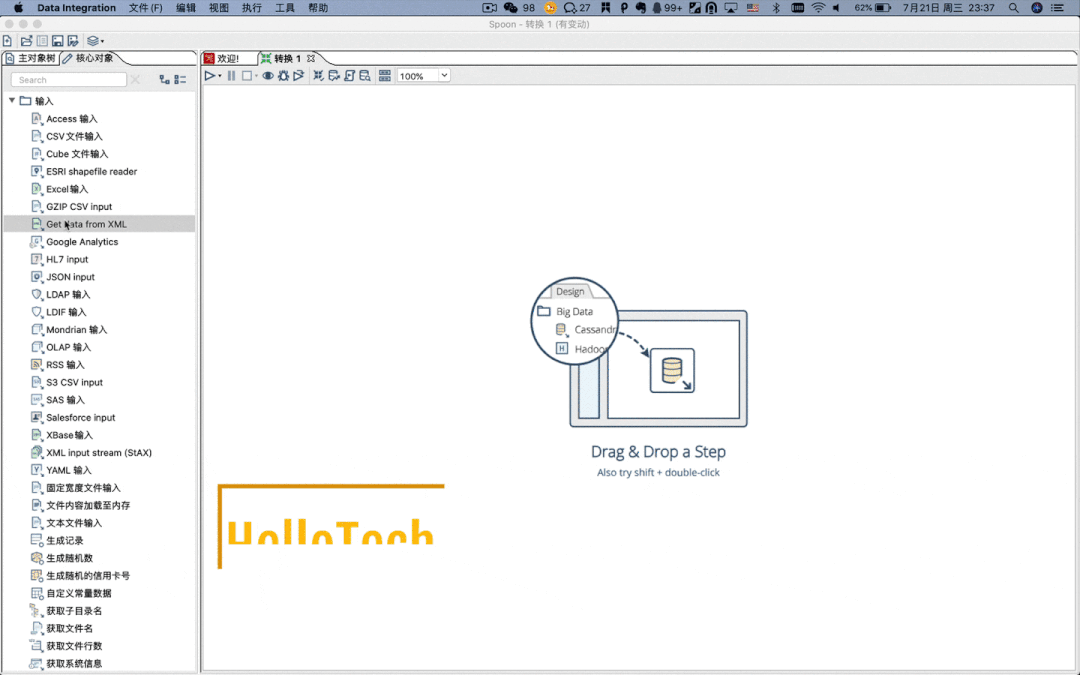Open the Spotlight search icon
The image size is (1080, 675).
pyautogui.click(x=1014, y=8)
